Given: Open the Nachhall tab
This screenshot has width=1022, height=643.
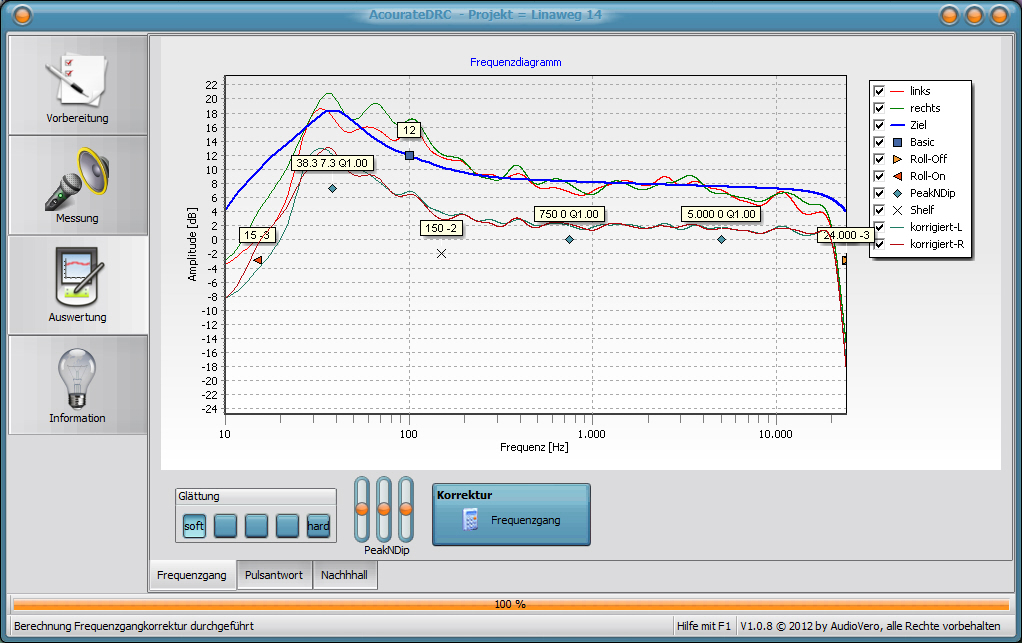Looking at the screenshot, I should pos(345,575).
